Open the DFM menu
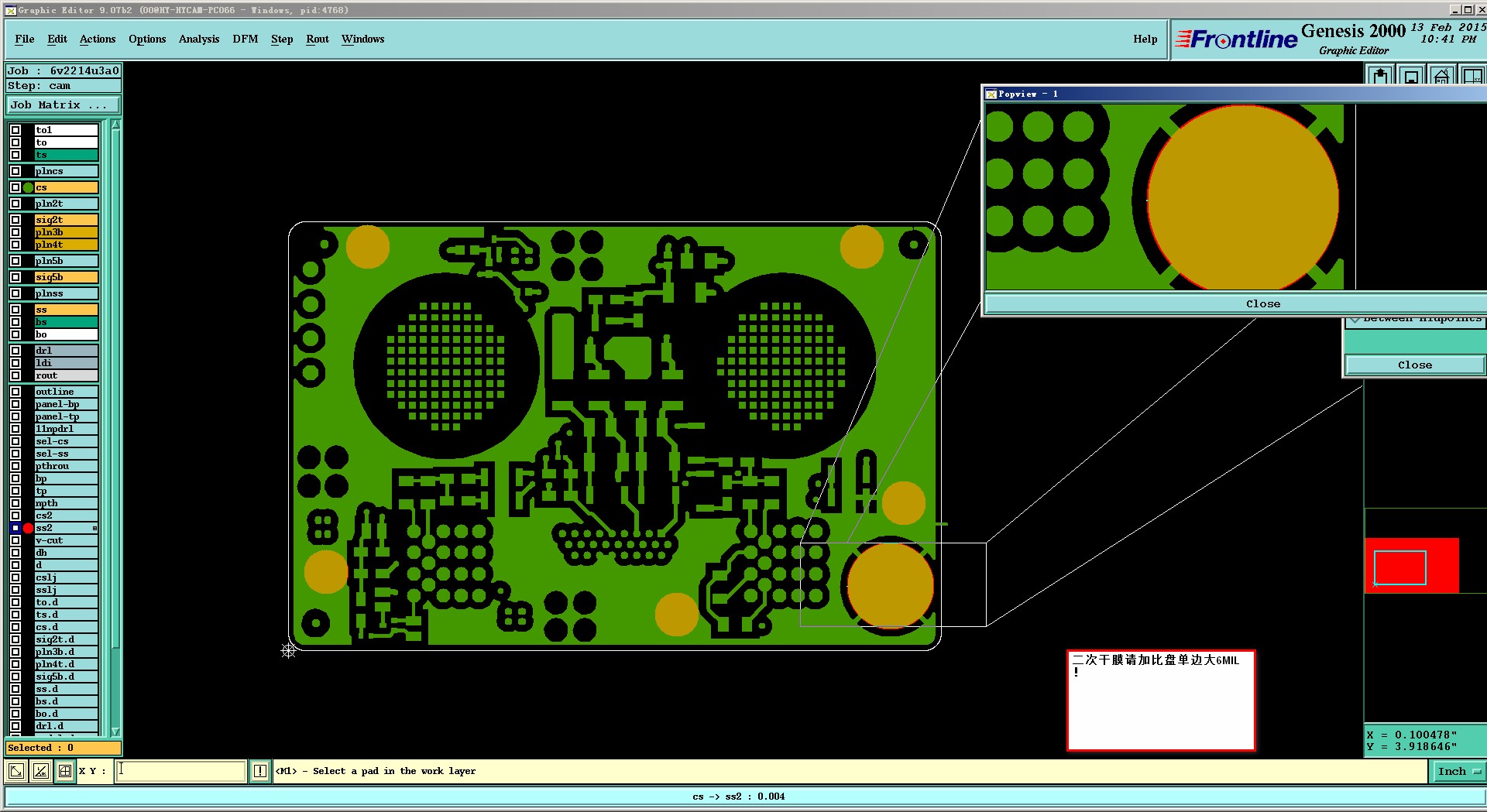The width and height of the screenshot is (1487, 812). pos(246,39)
